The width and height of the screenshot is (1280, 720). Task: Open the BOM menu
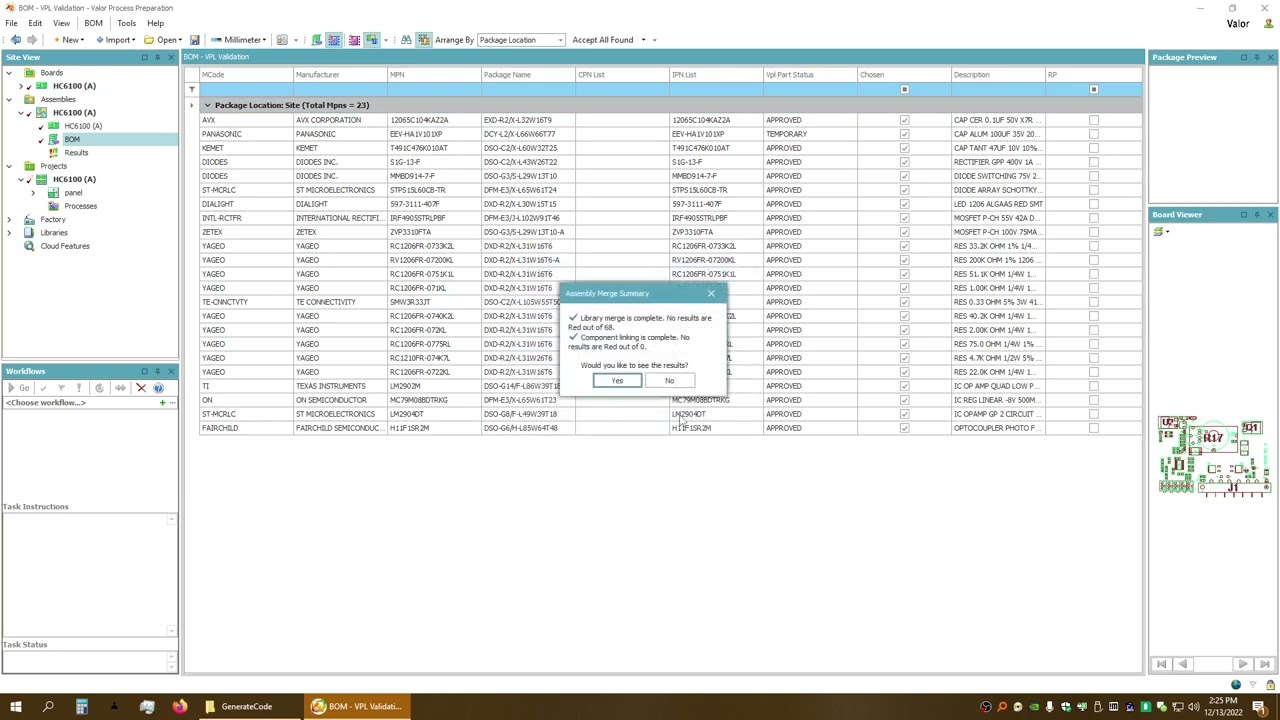click(93, 23)
